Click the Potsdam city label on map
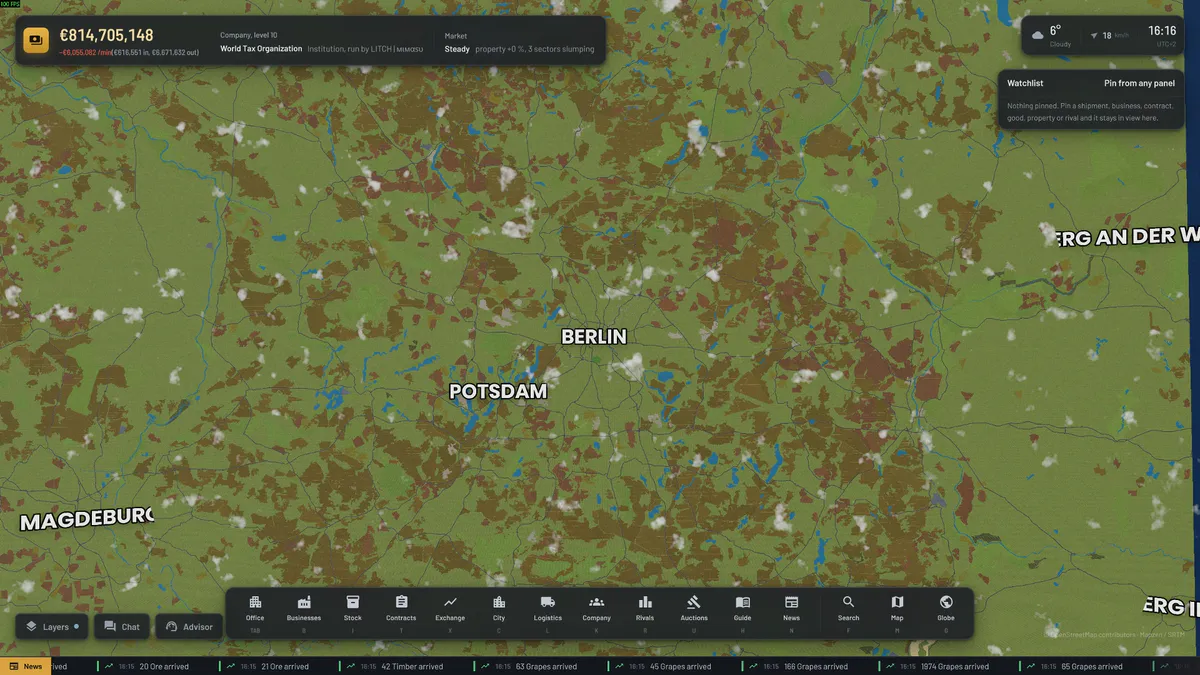The image size is (1200, 675). pyautogui.click(x=499, y=391)
